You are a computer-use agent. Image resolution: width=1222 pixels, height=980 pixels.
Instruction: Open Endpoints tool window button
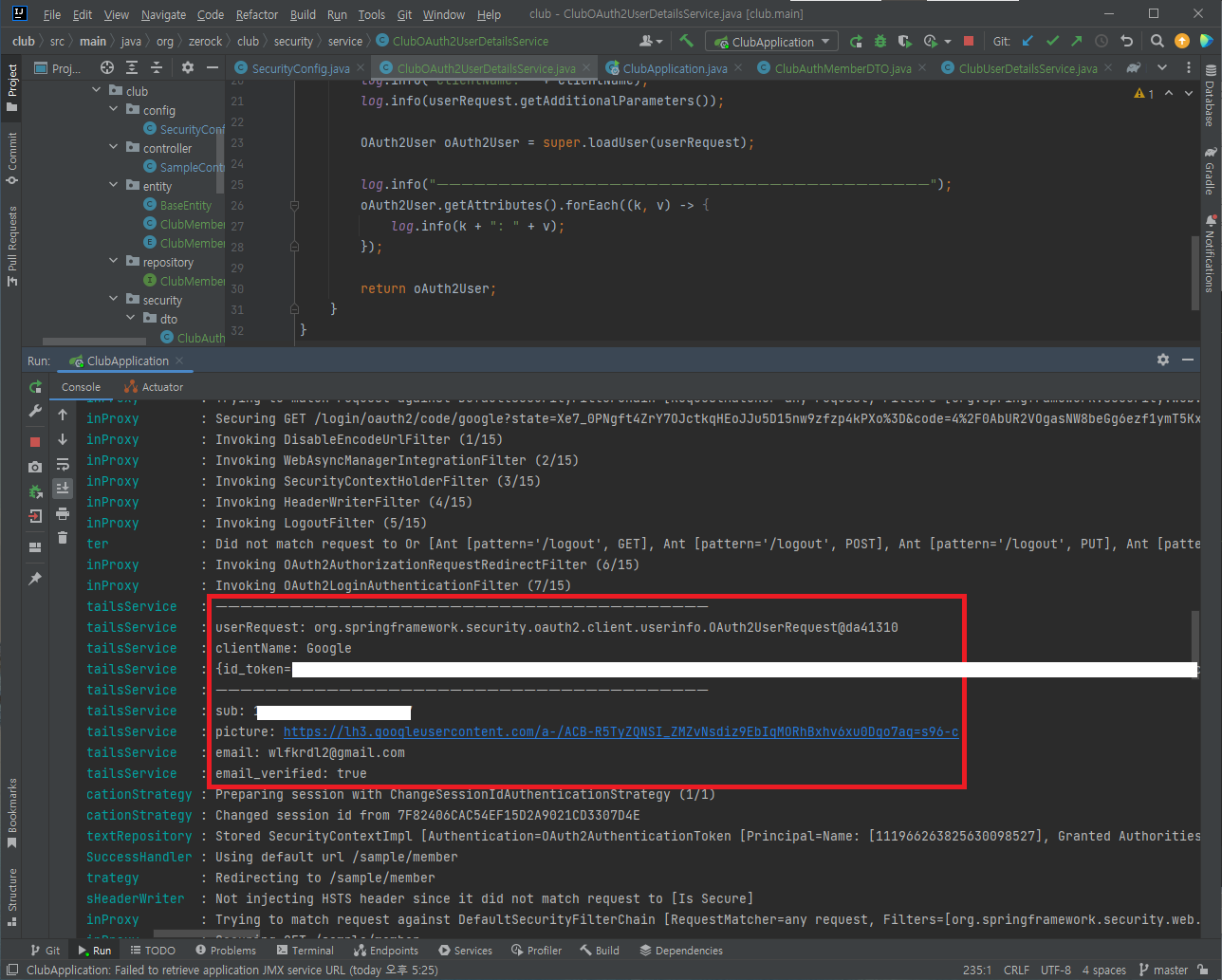[x=386, y=950]
